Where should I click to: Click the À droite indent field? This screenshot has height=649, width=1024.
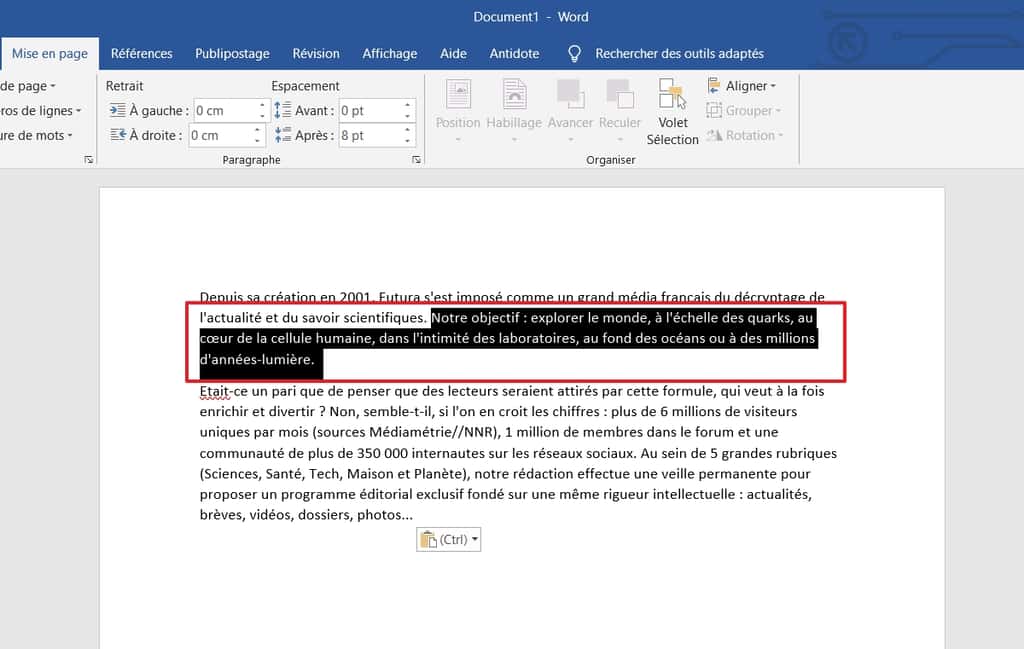pos(226,135)
